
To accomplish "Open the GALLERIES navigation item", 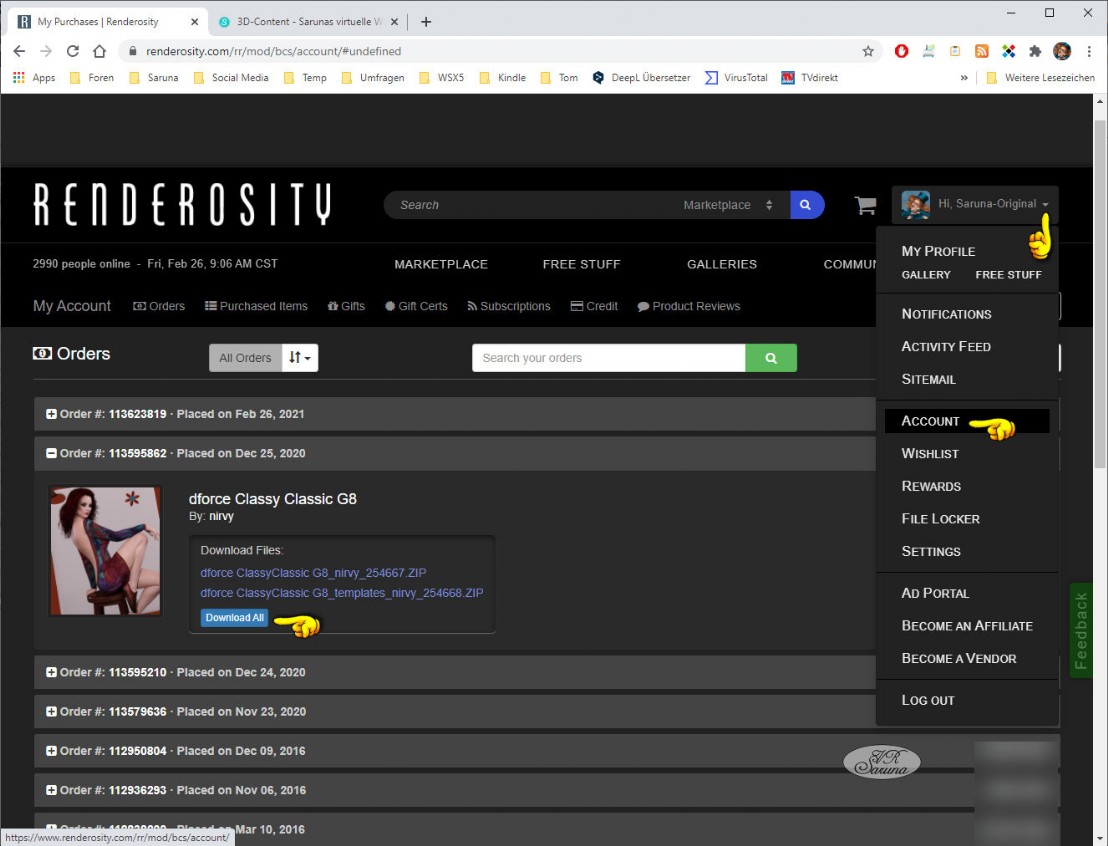I will pyautogui.click(x=721, y=264).
